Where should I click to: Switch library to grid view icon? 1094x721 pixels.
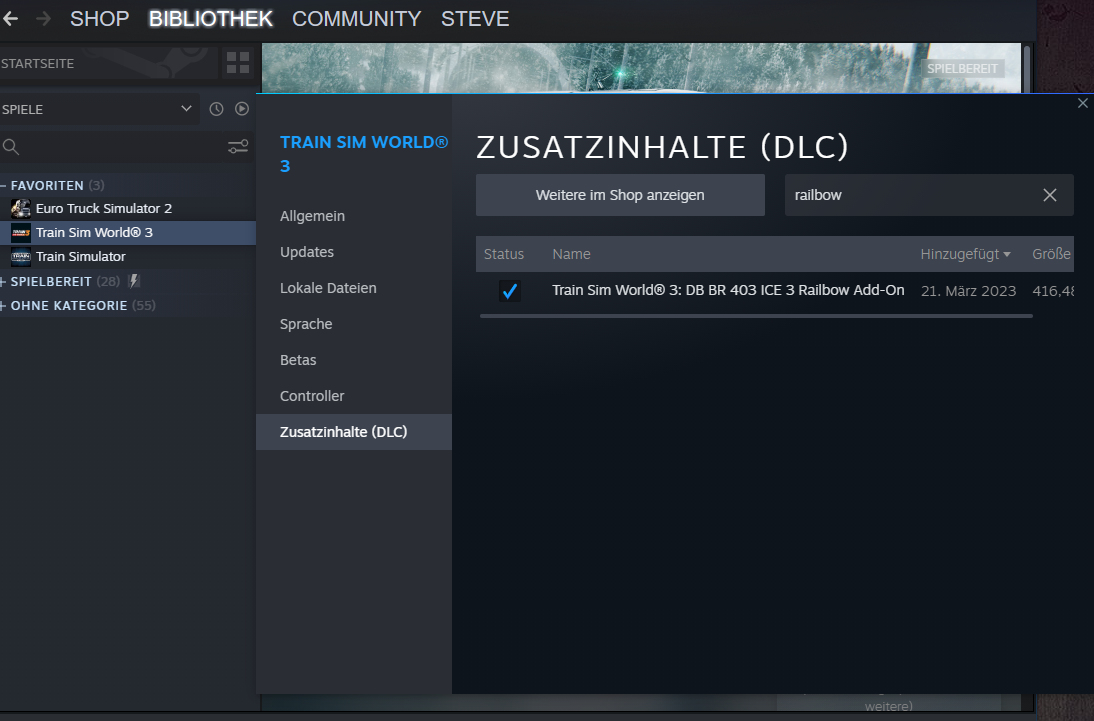[x=238, y=63]
